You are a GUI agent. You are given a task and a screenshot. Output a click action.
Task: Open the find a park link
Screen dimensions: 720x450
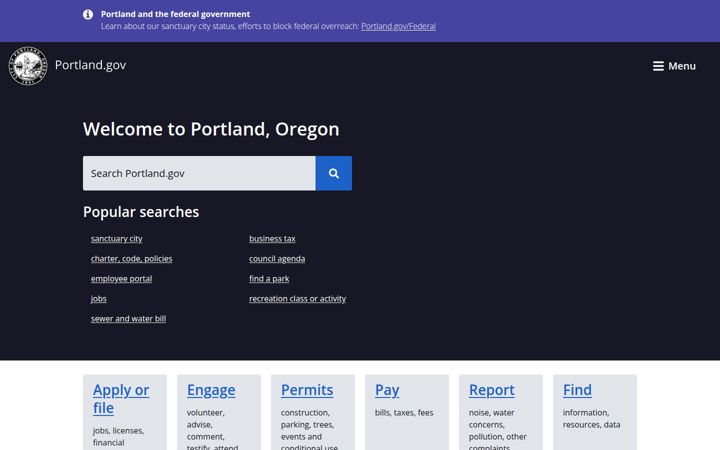(269, 279)
